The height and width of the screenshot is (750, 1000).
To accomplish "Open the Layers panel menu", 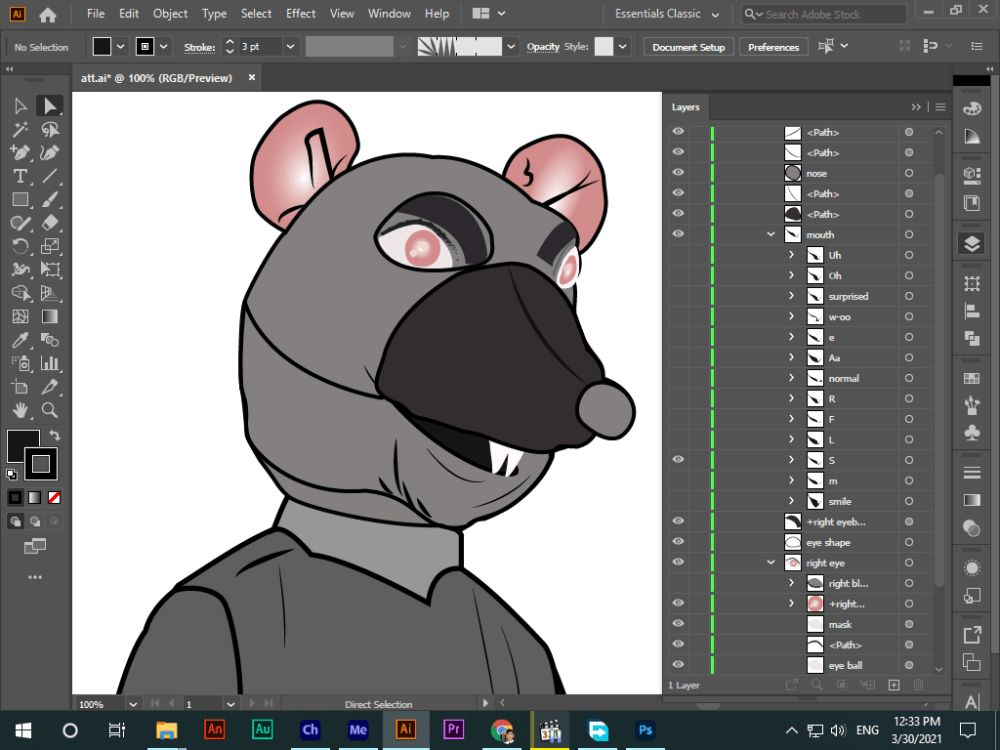I will (x=940, y=107).
